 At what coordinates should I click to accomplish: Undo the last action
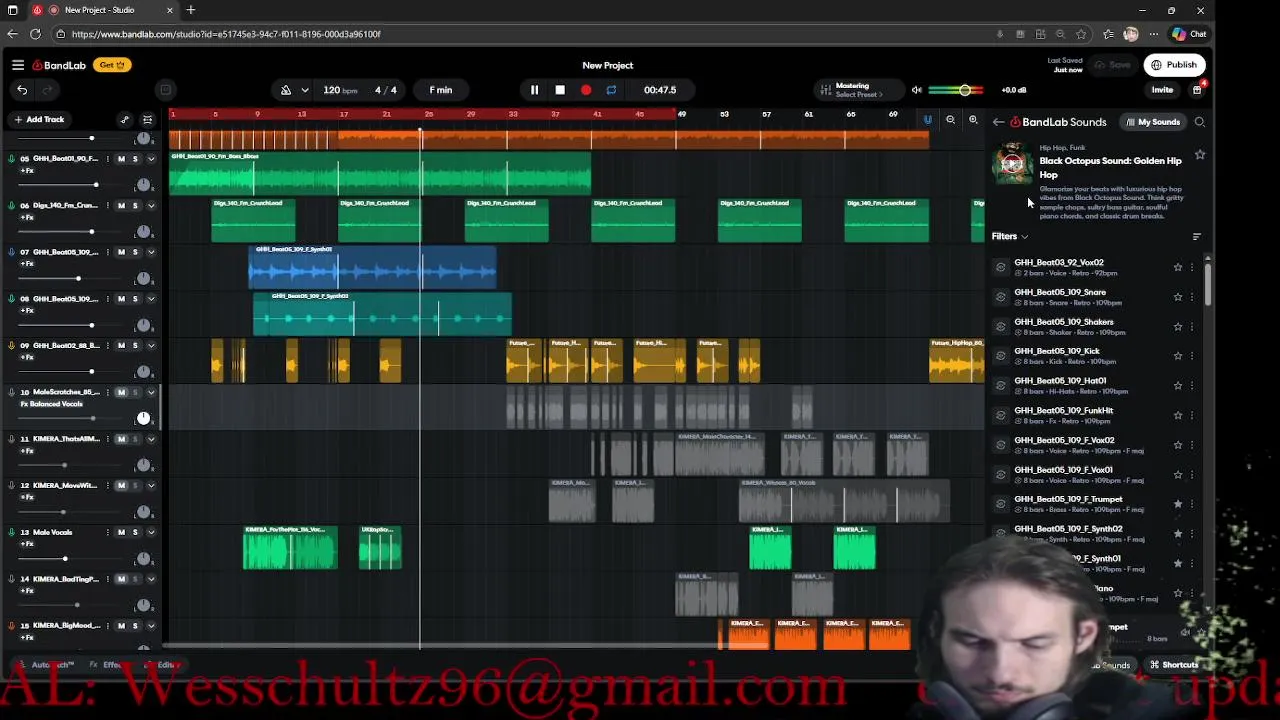tap(22, 90)
